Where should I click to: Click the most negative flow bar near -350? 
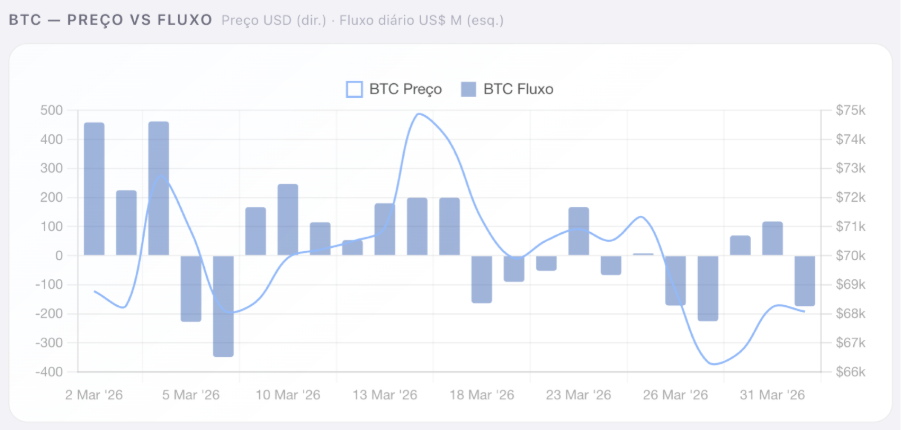pyautogui.click(x=223, y=305)
